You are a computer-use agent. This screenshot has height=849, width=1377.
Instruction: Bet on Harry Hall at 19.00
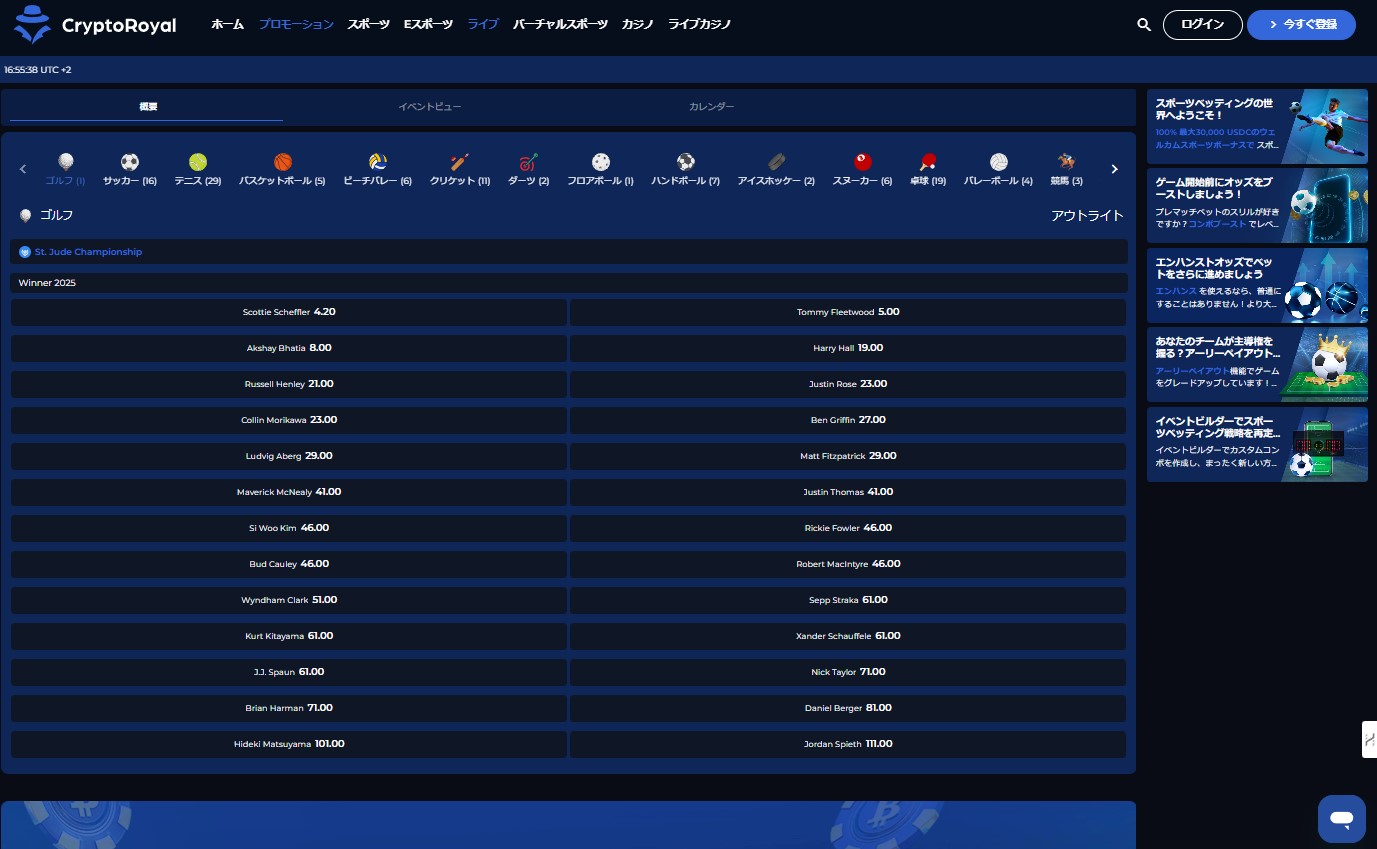(848, 348)
